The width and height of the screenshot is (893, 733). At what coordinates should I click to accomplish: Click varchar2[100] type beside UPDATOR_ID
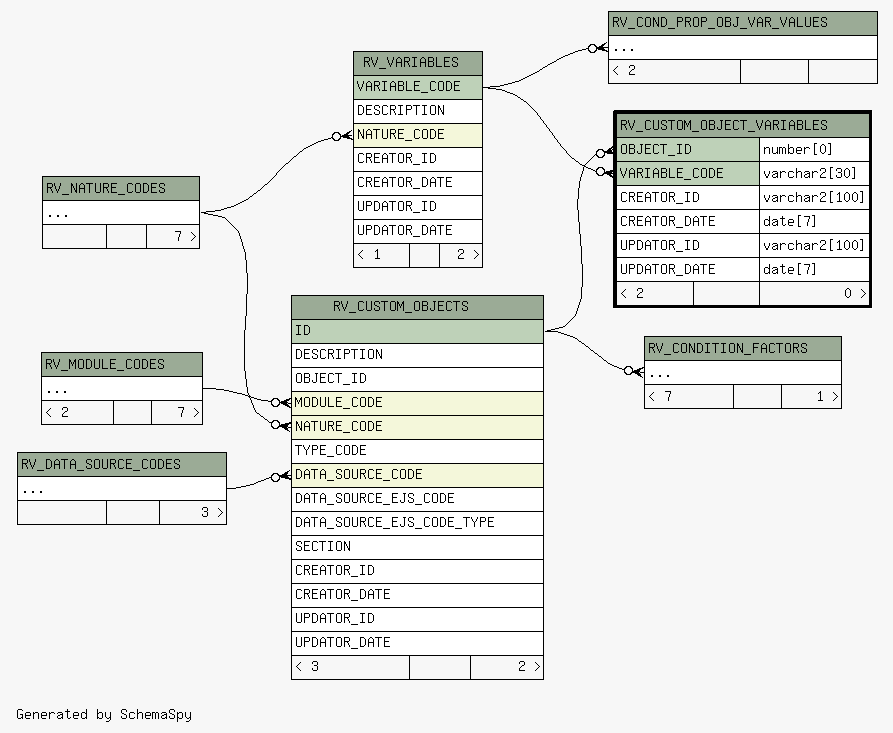click(814, 245)
